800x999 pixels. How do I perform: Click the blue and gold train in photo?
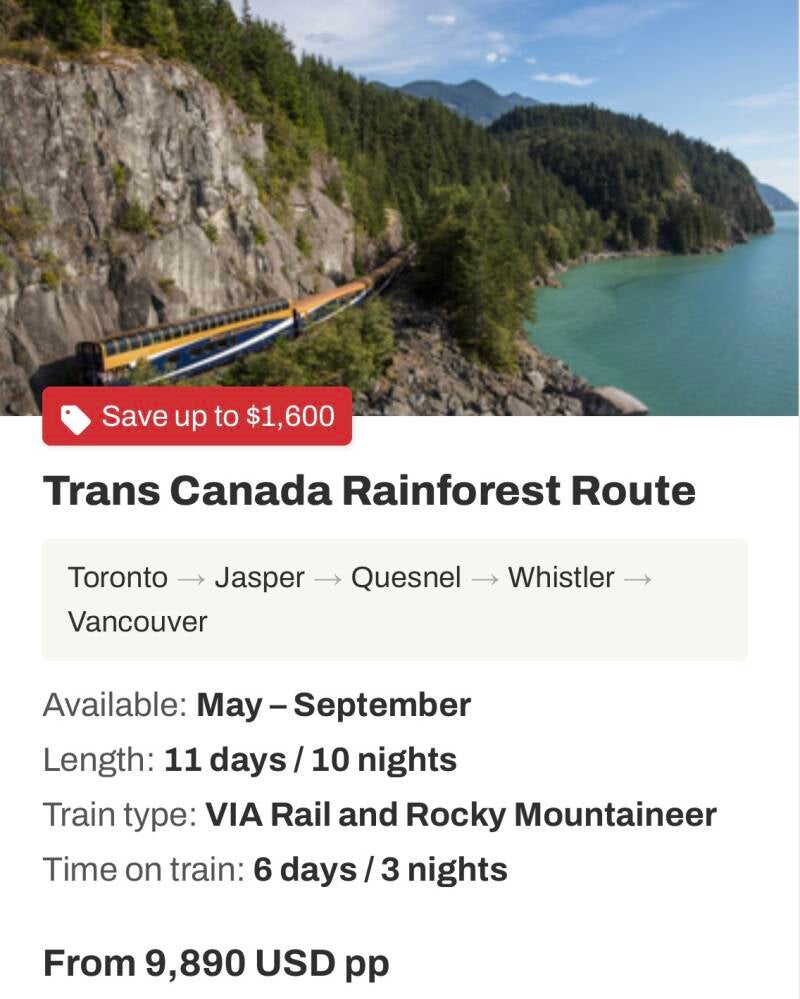[x=230, y=332]
